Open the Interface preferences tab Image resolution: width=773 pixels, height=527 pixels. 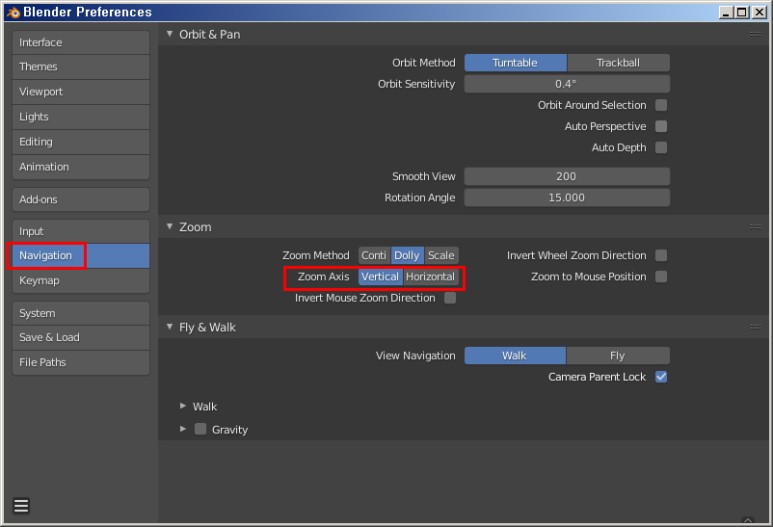coord(81,42)
